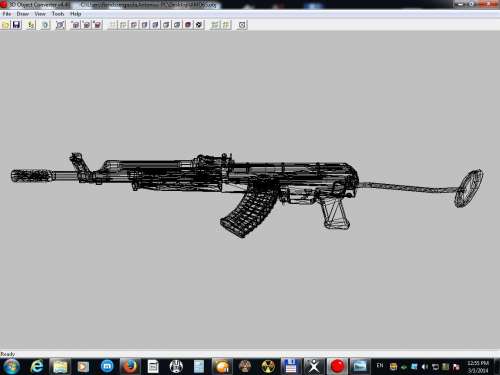The width and height of the screenshot is (500, 375).
Task: Click the EN language indicator in tray
Action: tap(380, 366)
